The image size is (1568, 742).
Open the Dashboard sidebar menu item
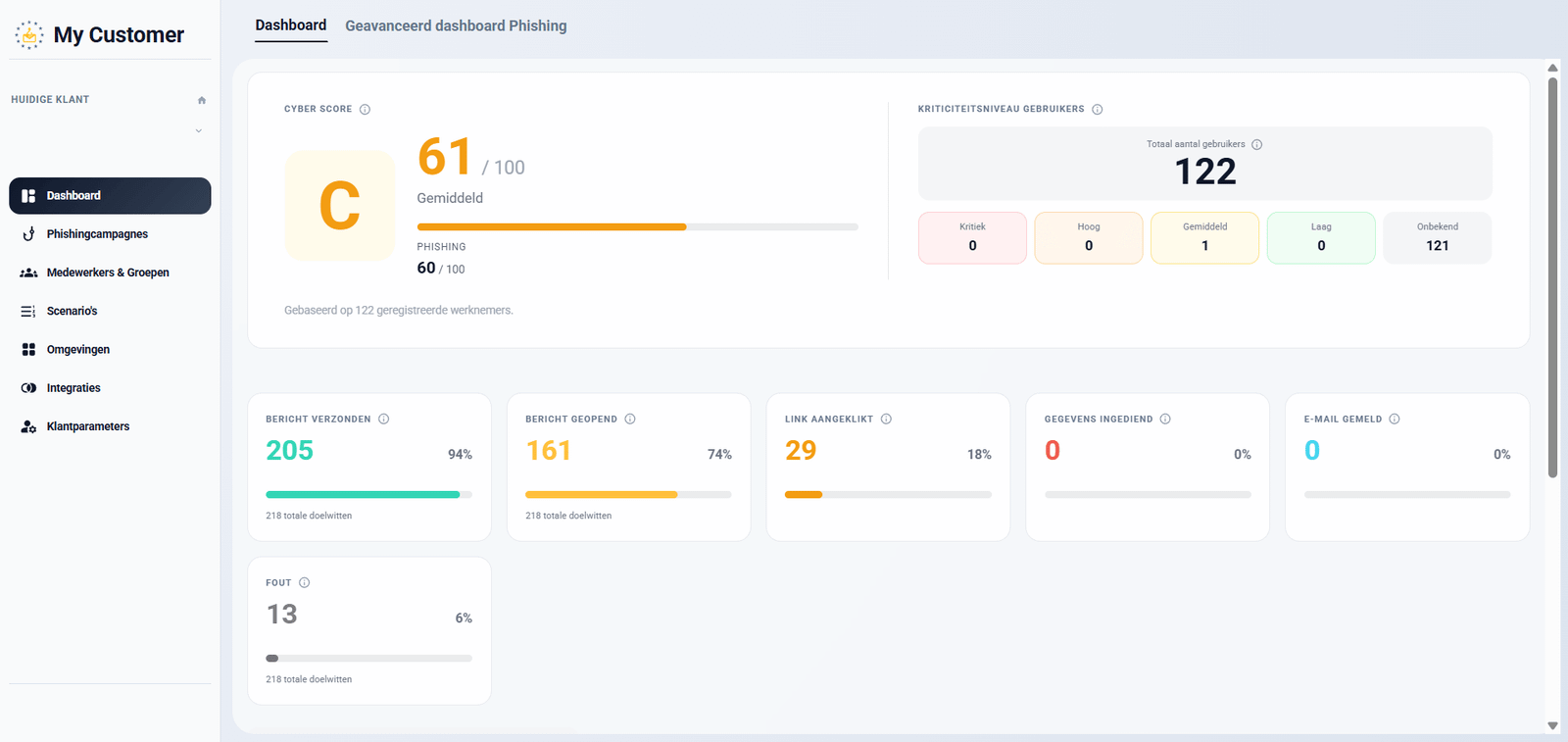[110, 196]
